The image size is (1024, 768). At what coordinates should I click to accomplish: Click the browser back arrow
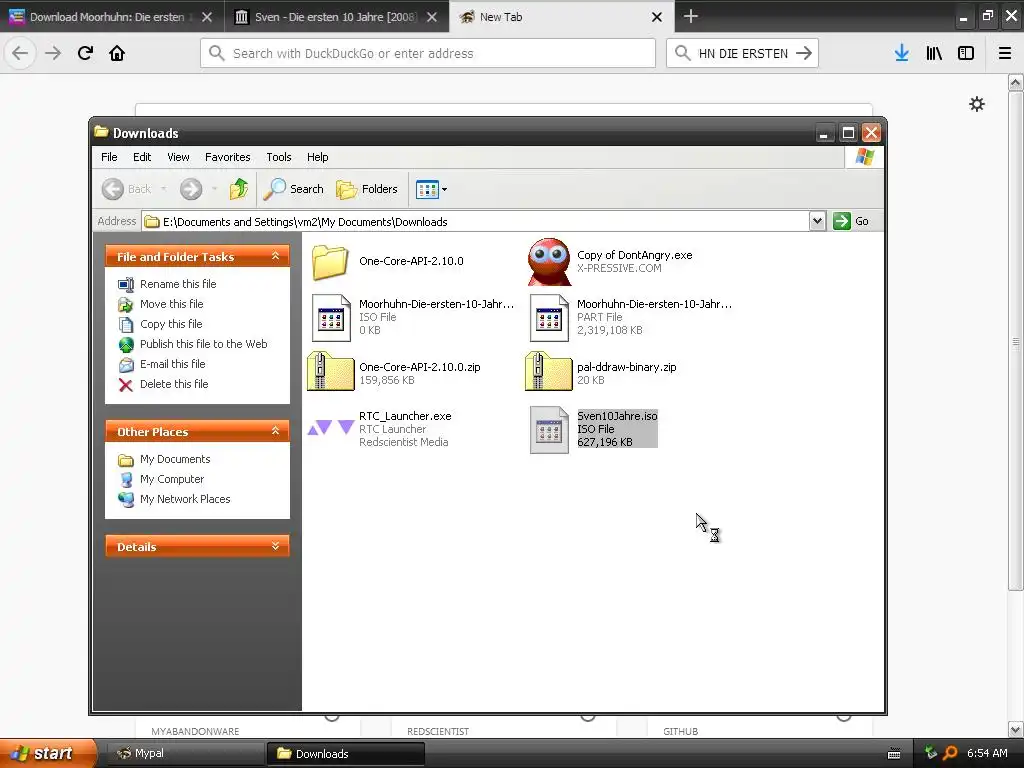pyautogui.click(x=20, y=53)
